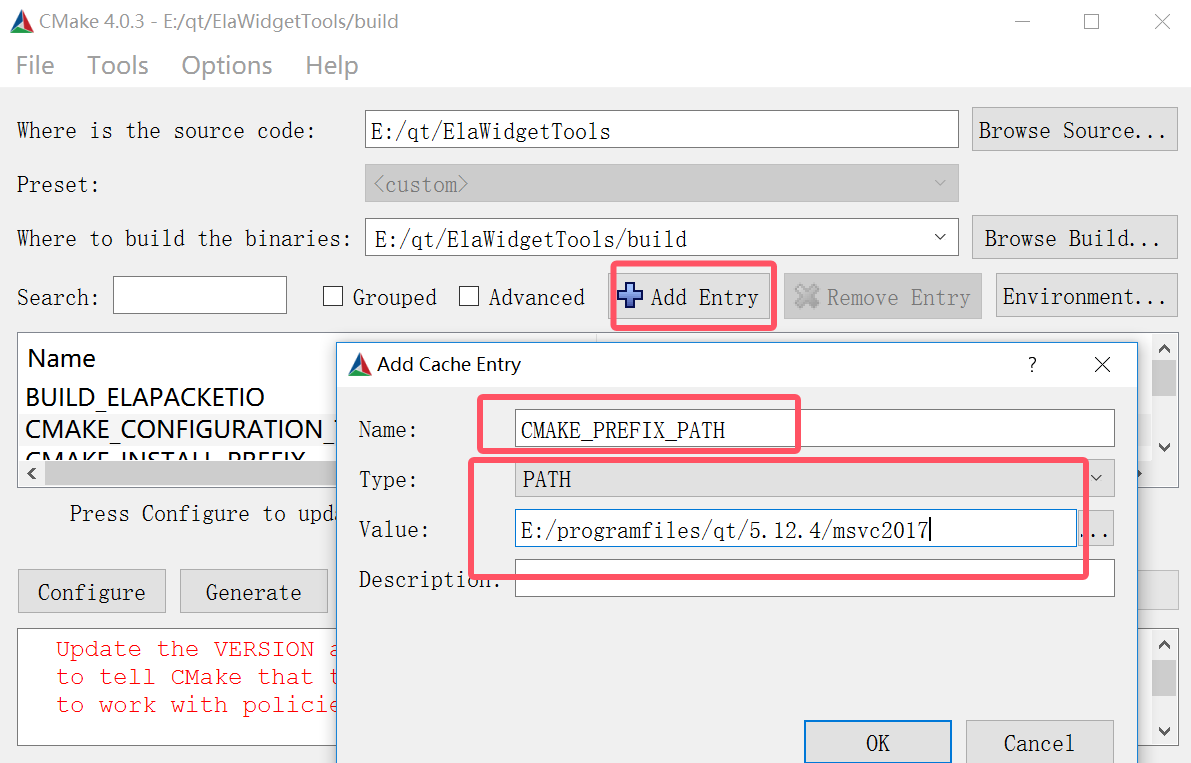Select the BUILD_ELAPACKETIO cache entry
This screenshot has width=1191, height=763.
[x=145, y=397]
